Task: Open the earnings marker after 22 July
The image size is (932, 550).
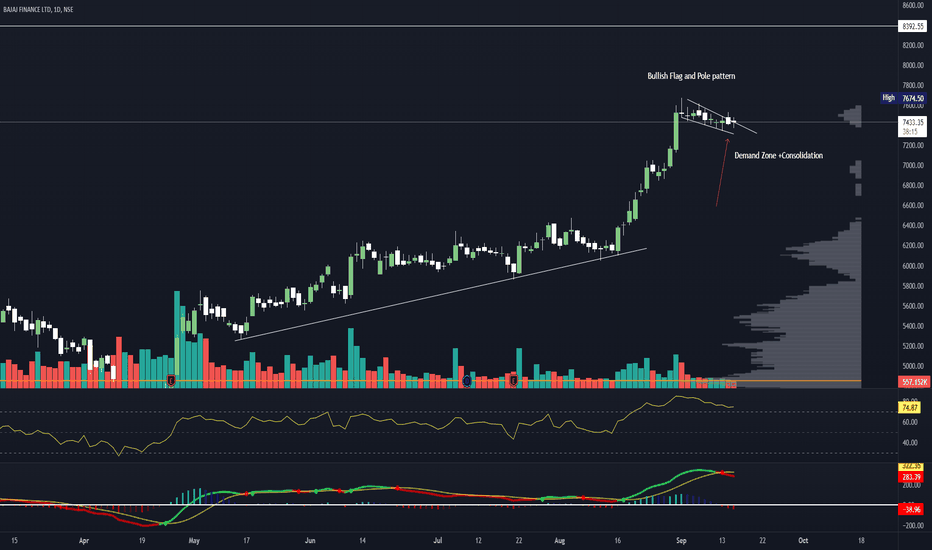Action: coord(514,381)
